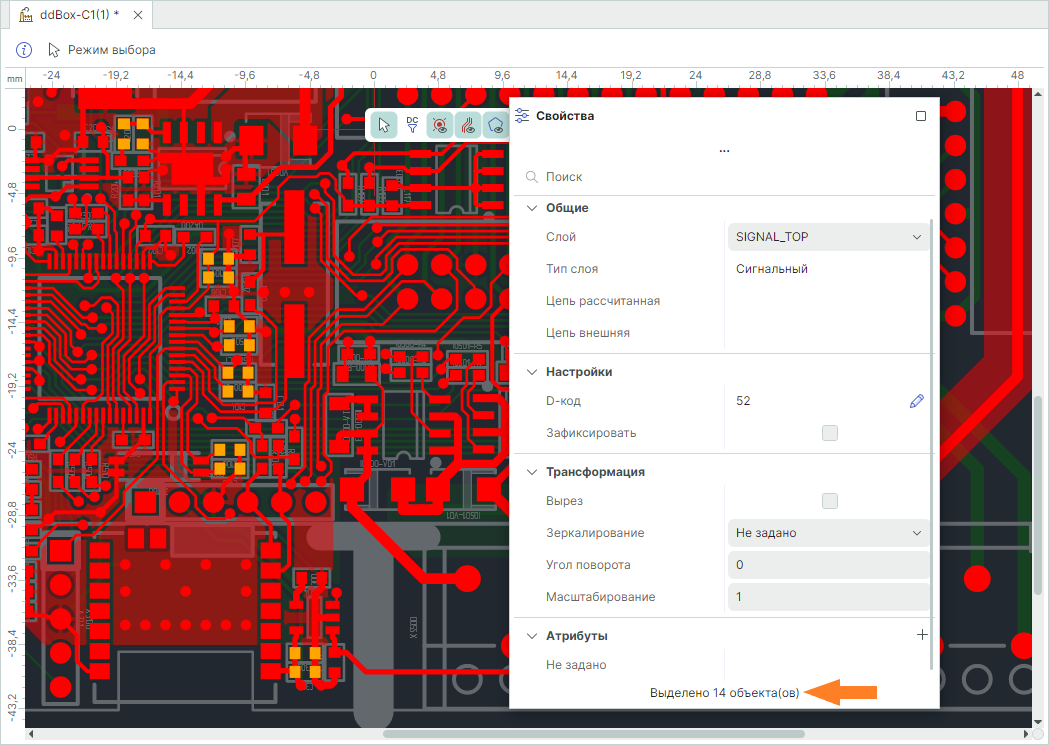This screenshot has width=1049, height=745.
Task: Switch to the ddBox-C1(1) tab
Action: [x=78, y=16]
